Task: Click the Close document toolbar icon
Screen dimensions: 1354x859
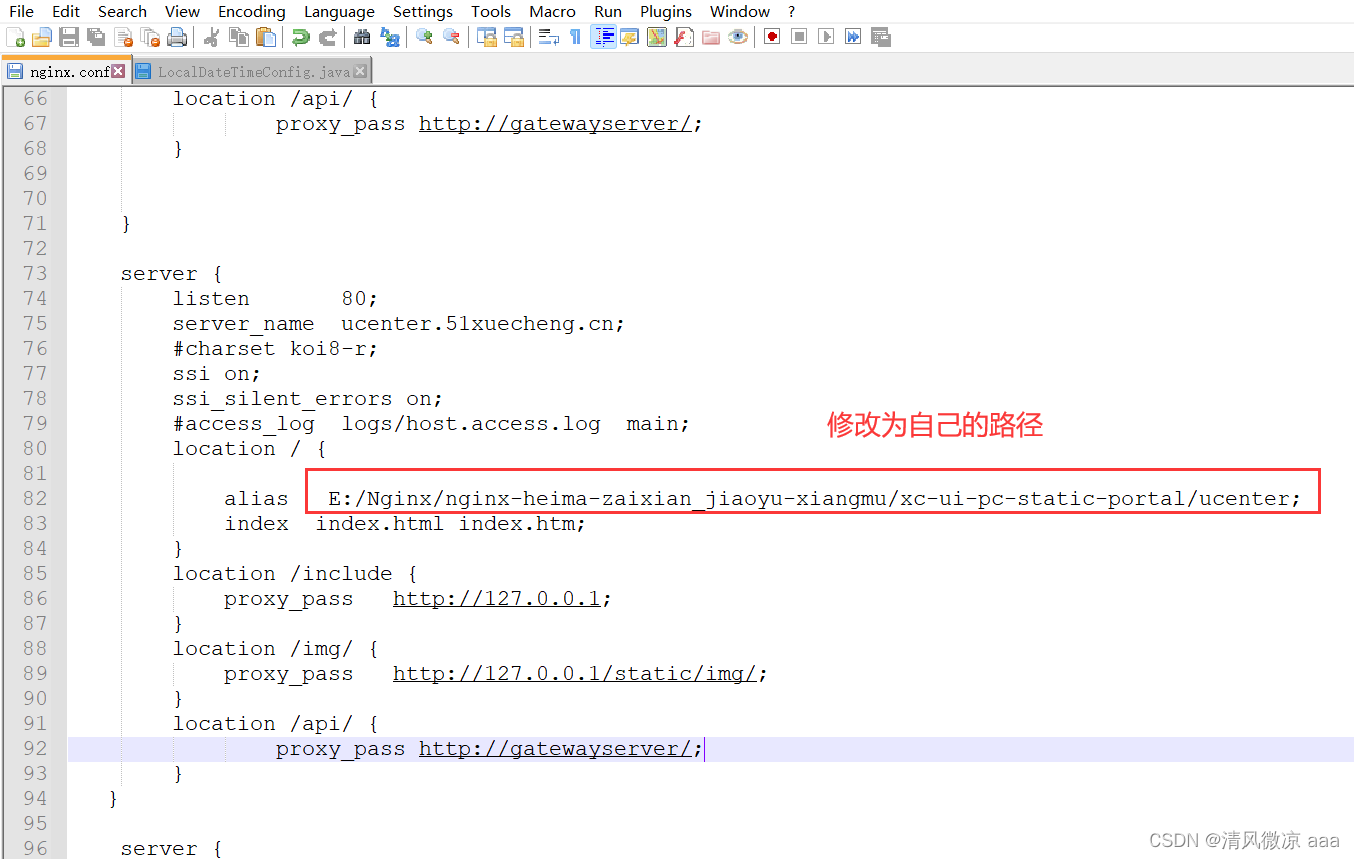Action: (x=124, y=38)
